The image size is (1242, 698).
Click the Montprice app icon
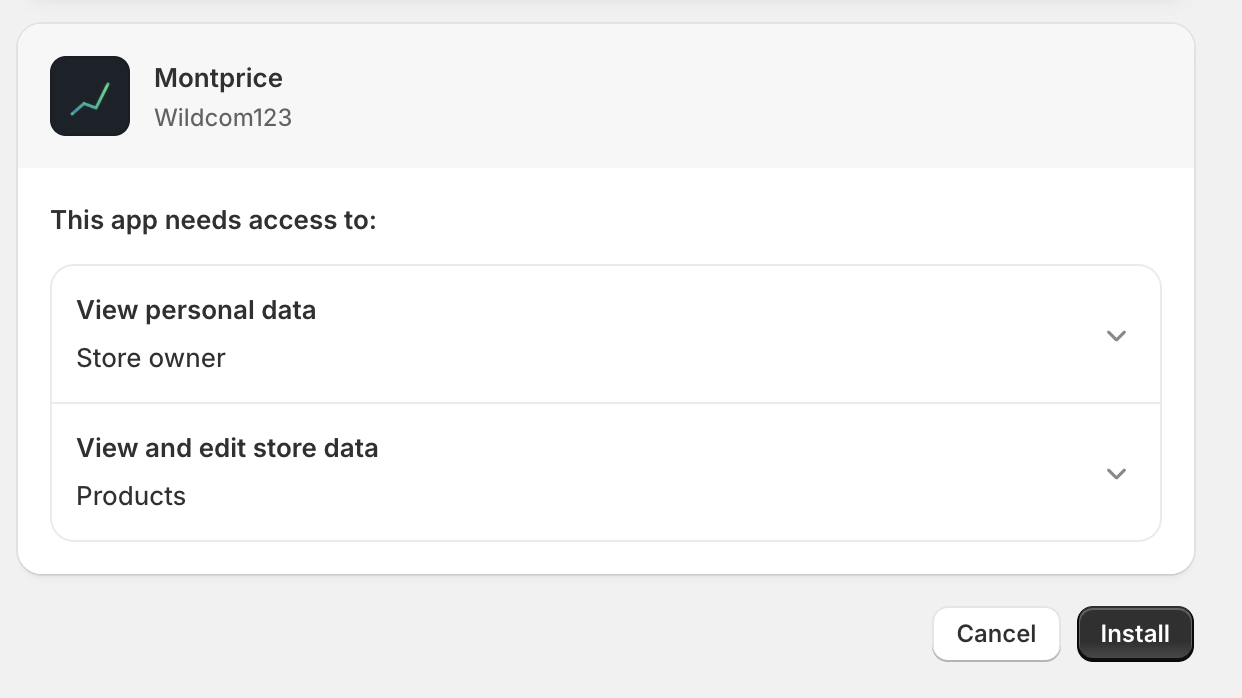point(90,96)
